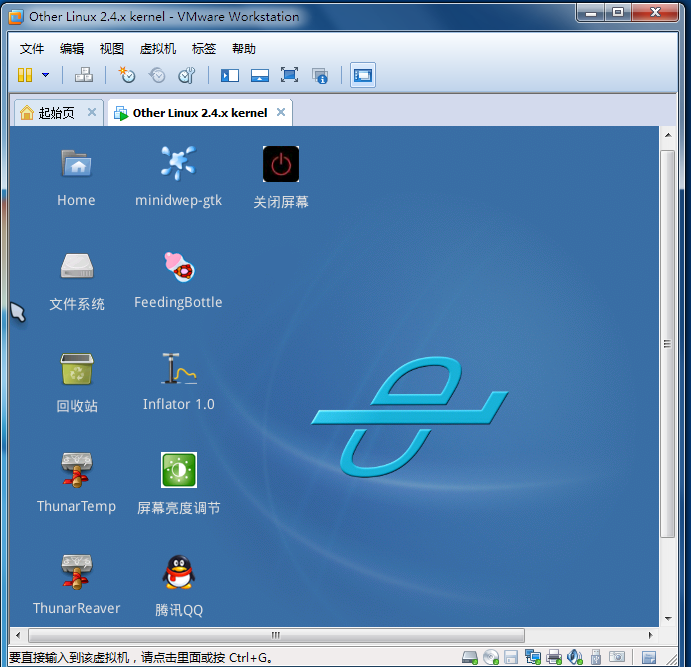The width and height of the screenshot is (691, 667).
Task: Revert to the previous snapshot
Action: pos(157,75)
